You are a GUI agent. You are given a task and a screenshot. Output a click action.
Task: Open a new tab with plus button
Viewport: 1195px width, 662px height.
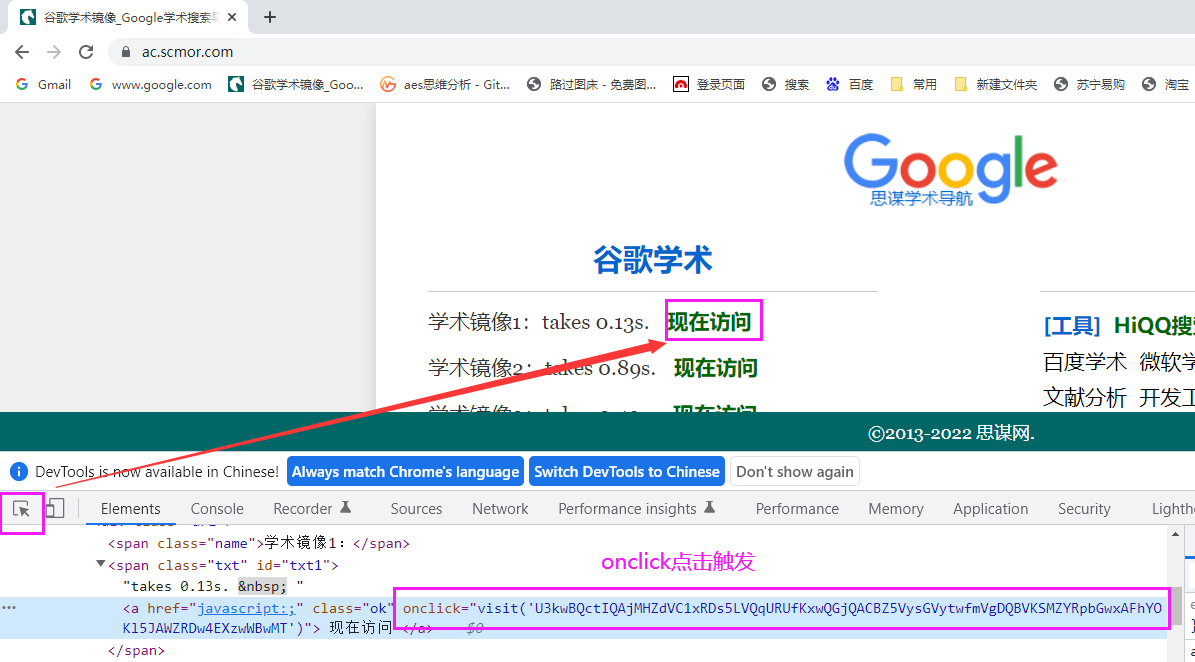tap(270, 17)
